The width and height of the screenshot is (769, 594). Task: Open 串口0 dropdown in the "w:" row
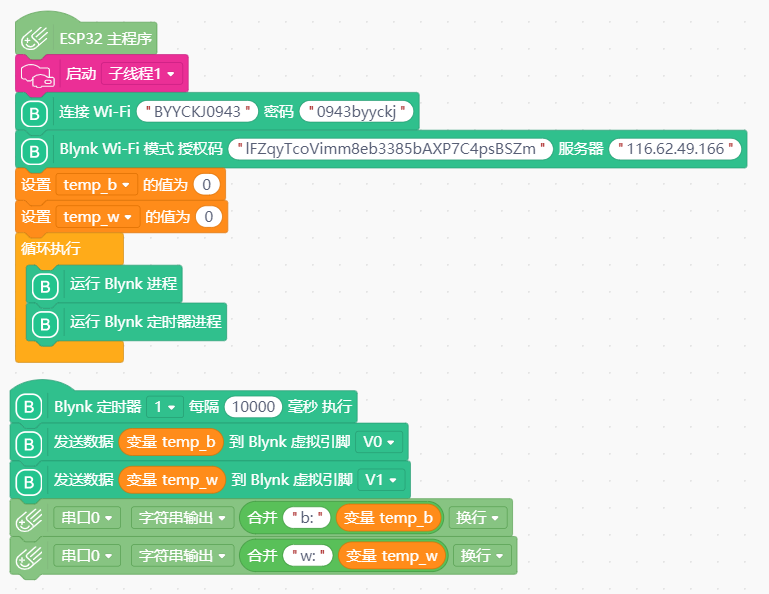(87, 556)
